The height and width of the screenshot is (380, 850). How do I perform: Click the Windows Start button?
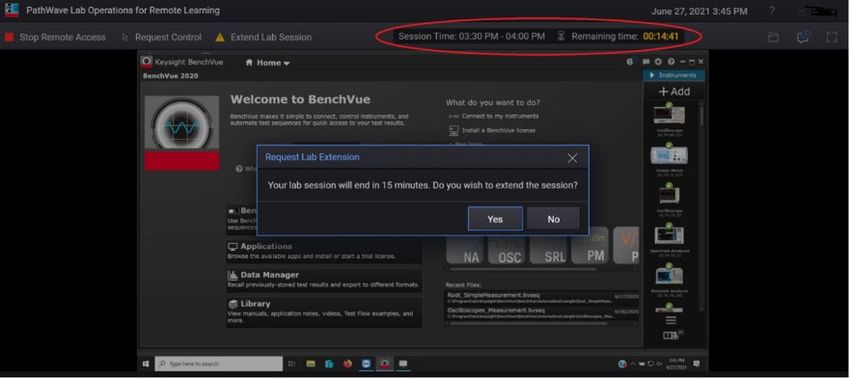146,364
